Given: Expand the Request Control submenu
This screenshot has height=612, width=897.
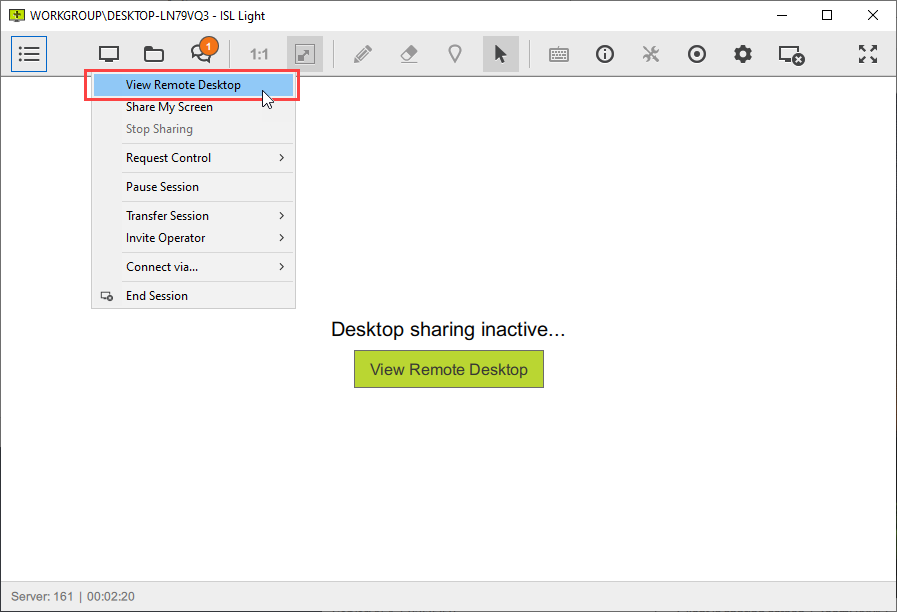Looking at the screenshot, I should click(193, 158).
